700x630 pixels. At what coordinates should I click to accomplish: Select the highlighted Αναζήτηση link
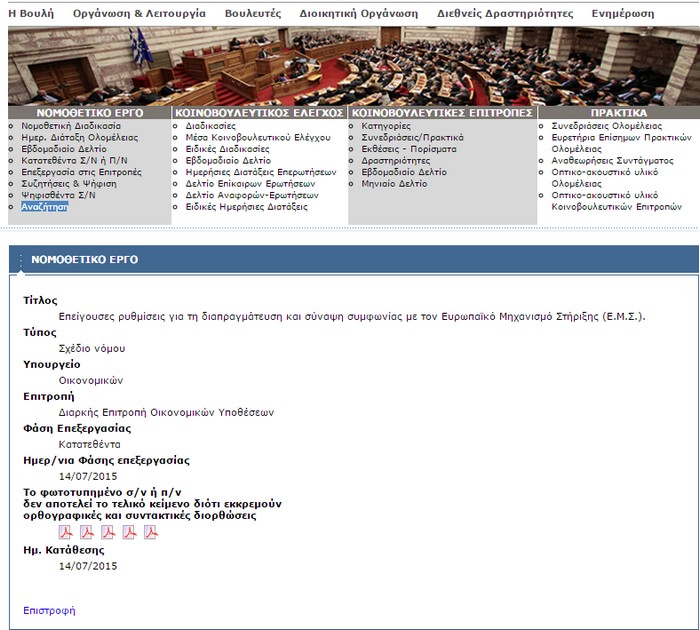pos(44,206)
